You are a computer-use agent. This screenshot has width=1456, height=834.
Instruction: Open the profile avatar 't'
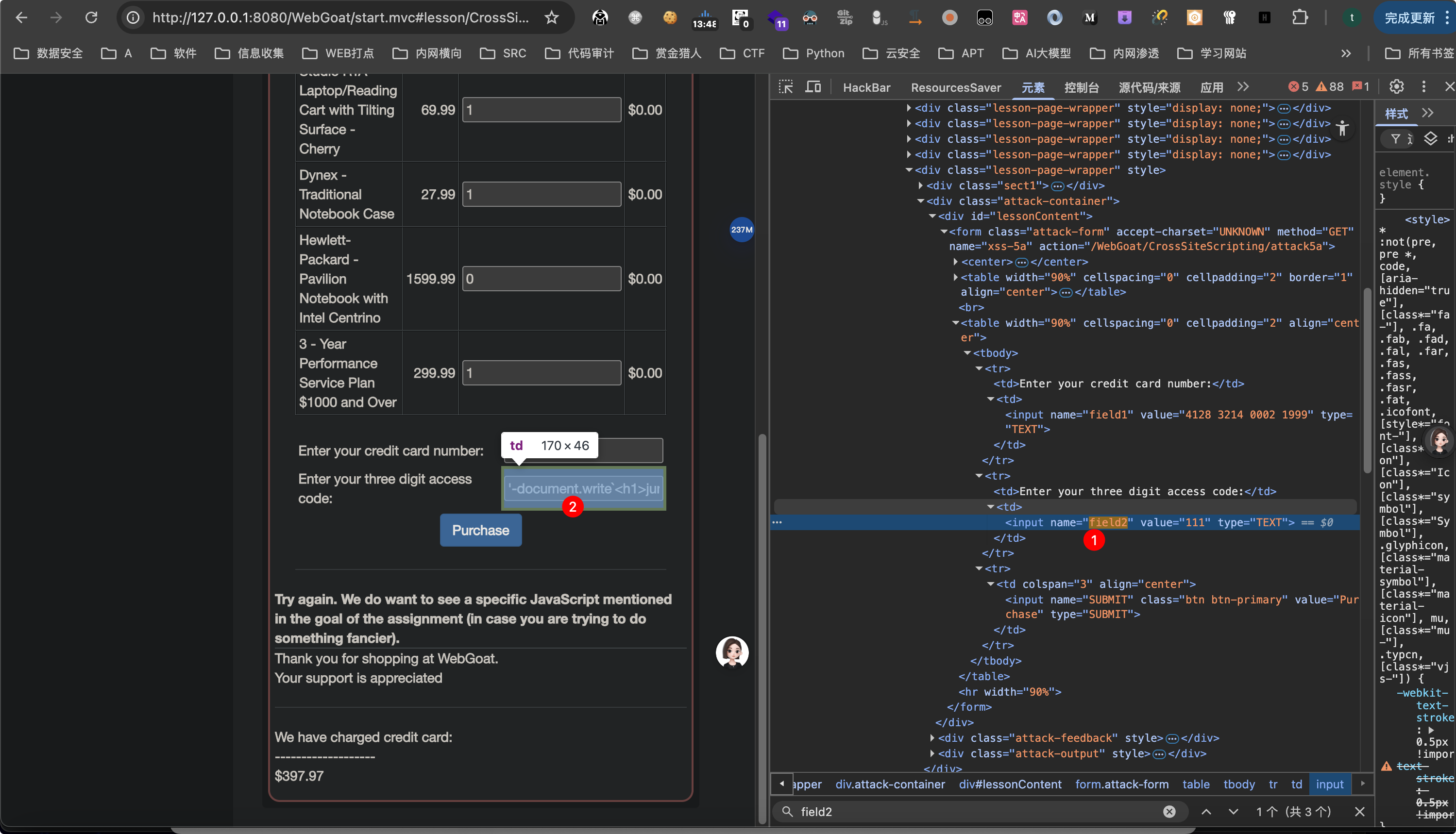tap(1352, 18)
